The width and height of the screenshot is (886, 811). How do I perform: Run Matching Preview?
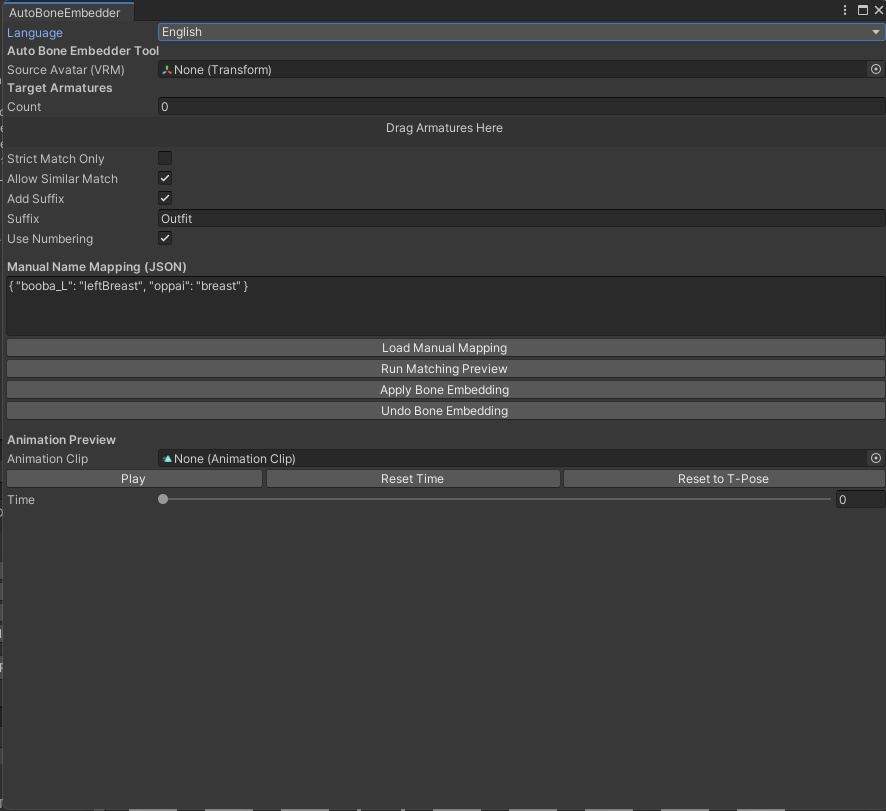pyautogui.click(x=444, y=368)
